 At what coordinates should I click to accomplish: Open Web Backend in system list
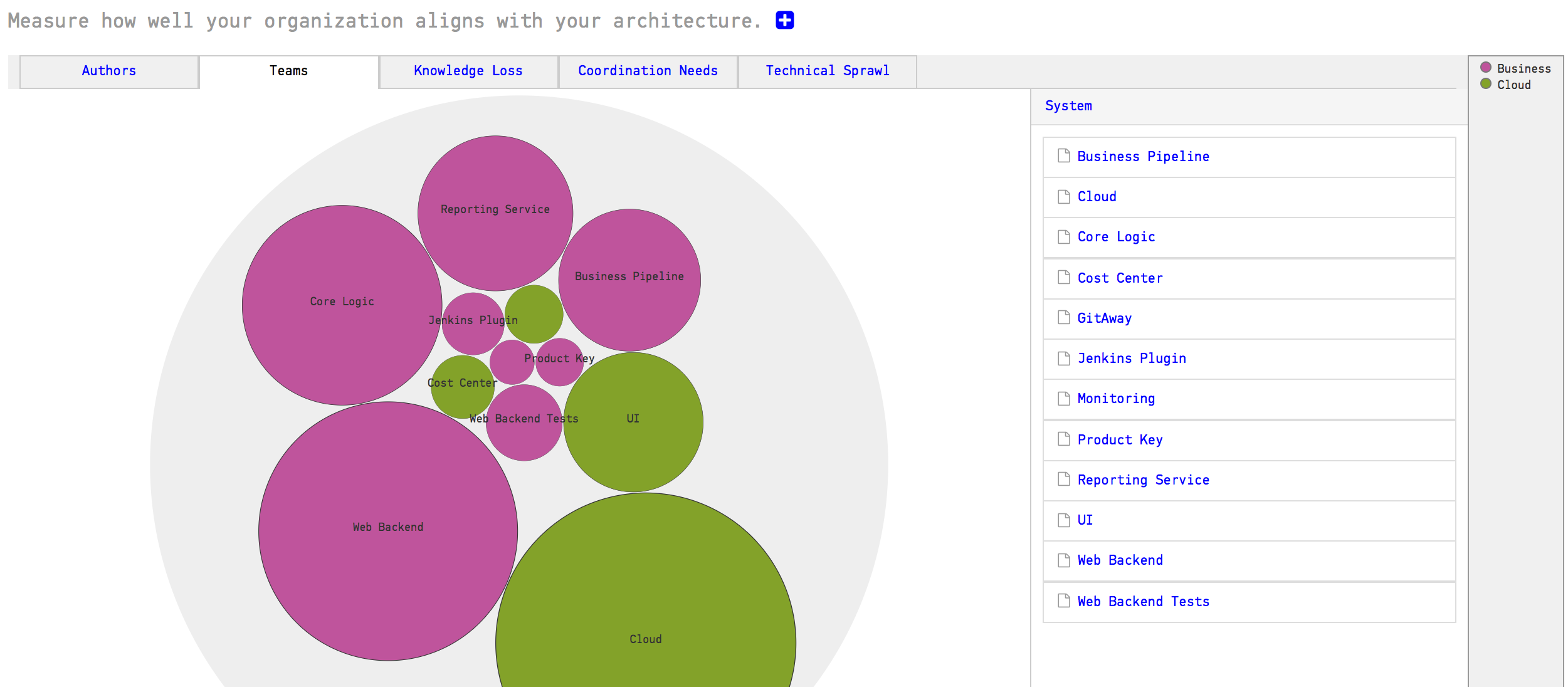tap(1120, 560)
